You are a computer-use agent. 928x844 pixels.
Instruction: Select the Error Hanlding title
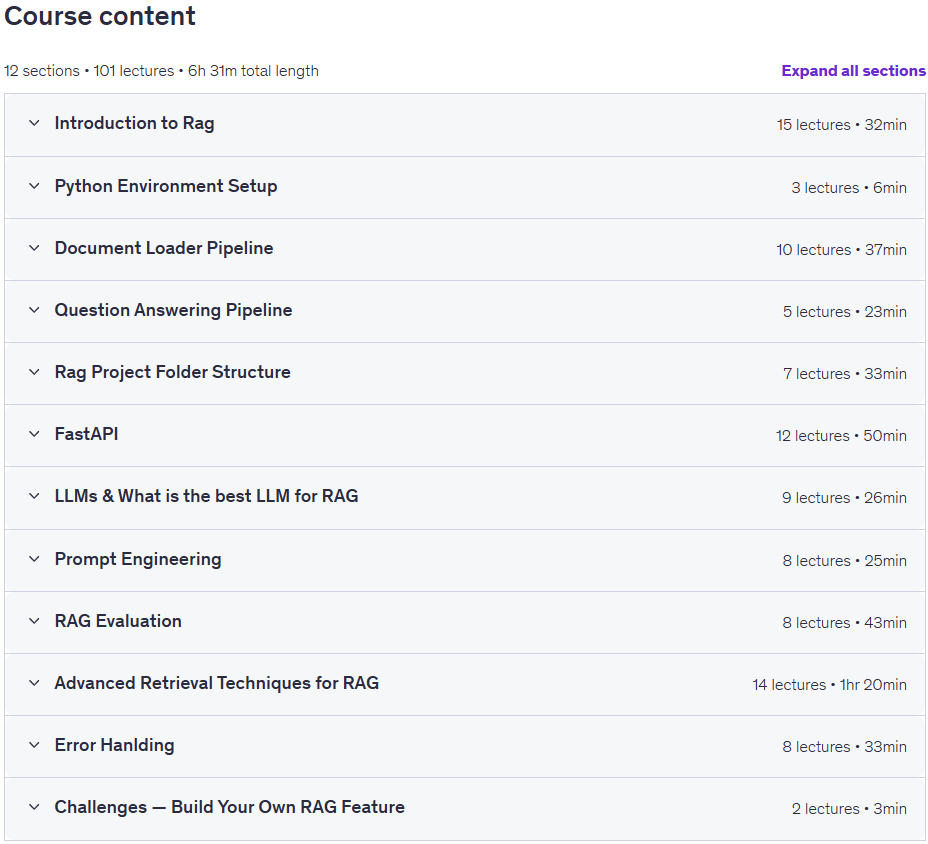click(x=114, y=745)
